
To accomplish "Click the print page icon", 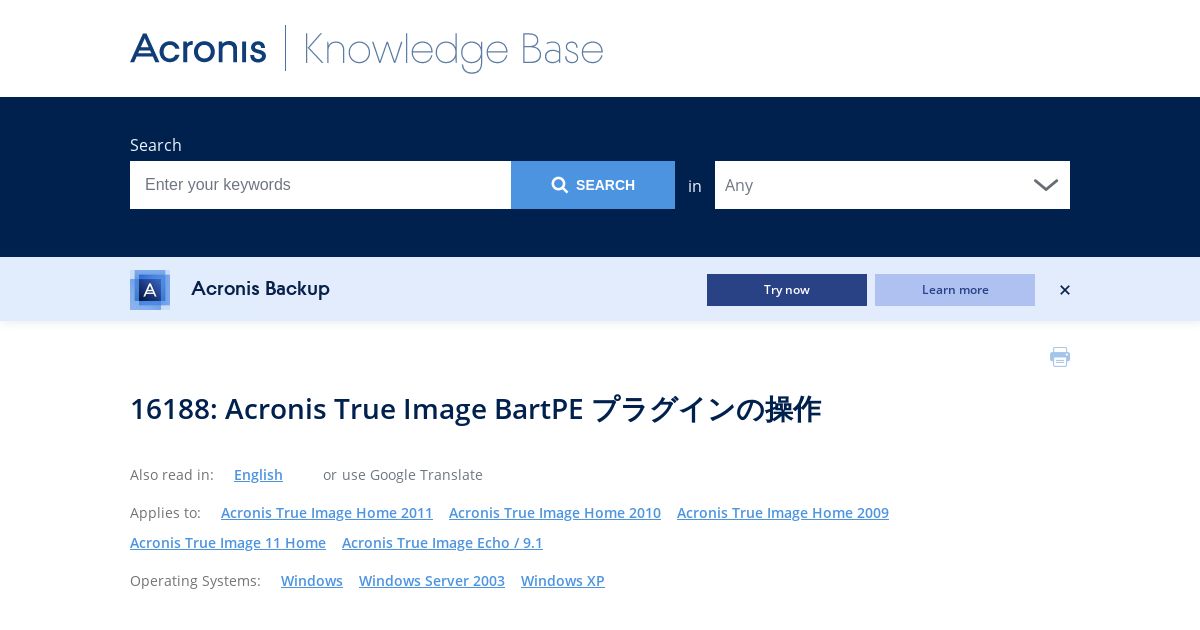I will (x=1060, y=357).
